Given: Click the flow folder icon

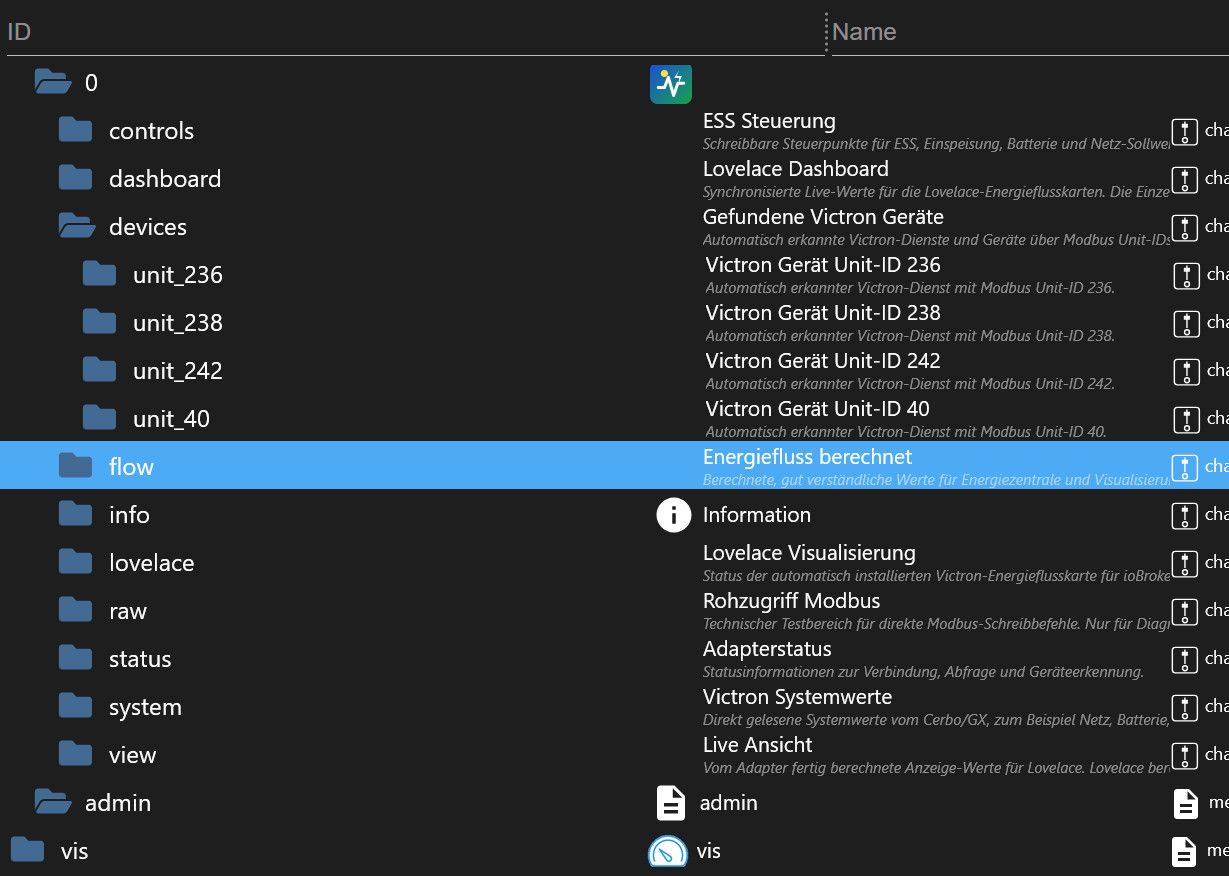Looking at the screenshot, I should point(75,466).
